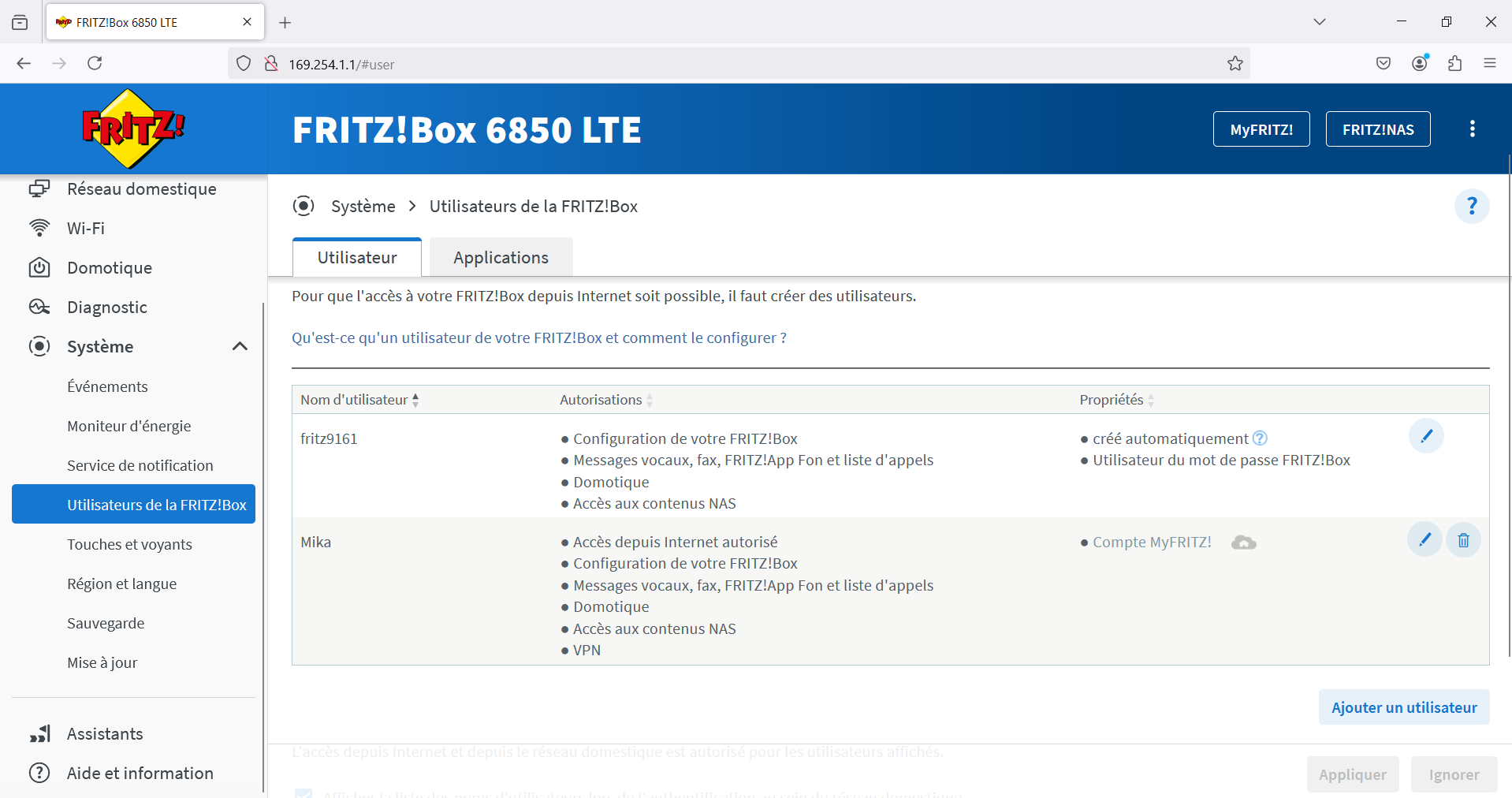Click the Appliquer button

[1353, 774]
